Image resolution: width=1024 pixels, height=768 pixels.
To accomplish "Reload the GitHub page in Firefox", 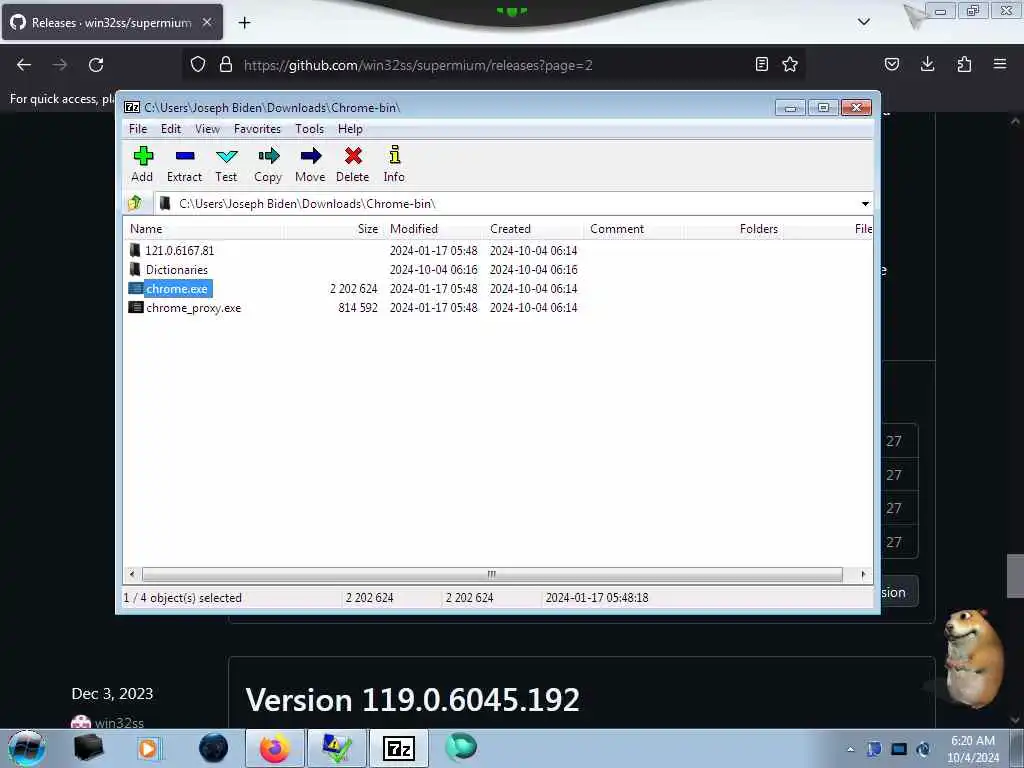I will 96,65.
